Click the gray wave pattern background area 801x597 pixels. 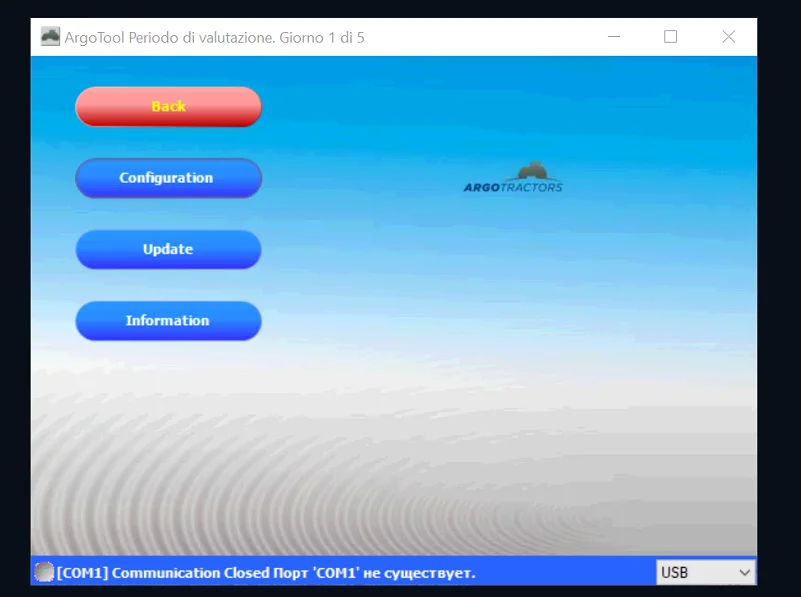click(x=400, y=470)
